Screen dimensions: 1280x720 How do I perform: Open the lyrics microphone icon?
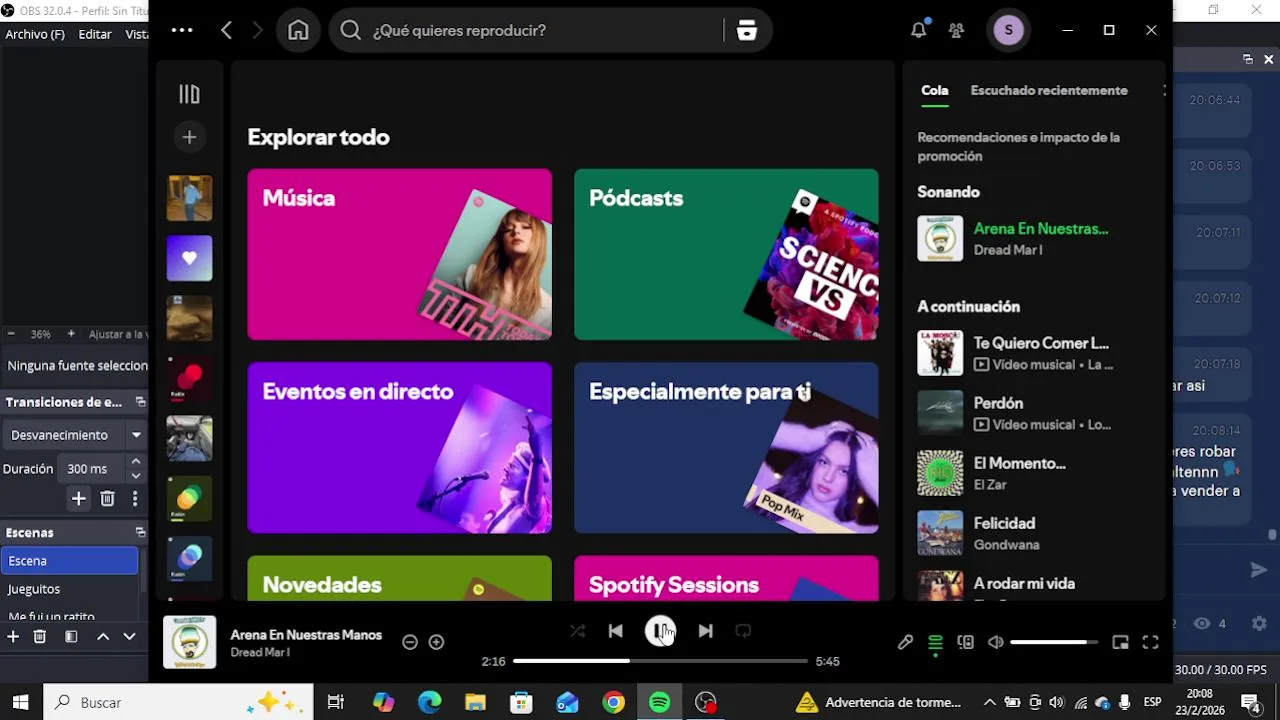pyautogui.click(x=905, y=642)
